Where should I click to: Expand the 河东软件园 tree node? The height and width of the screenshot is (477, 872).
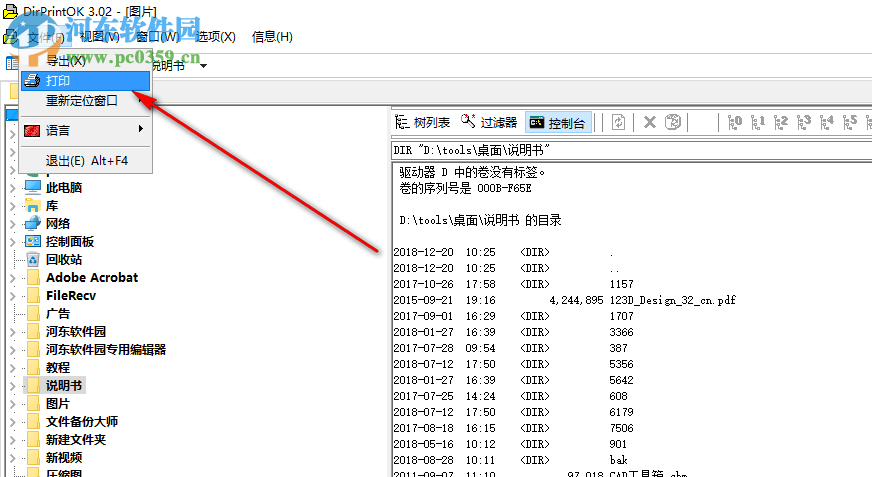click(13, 332)
